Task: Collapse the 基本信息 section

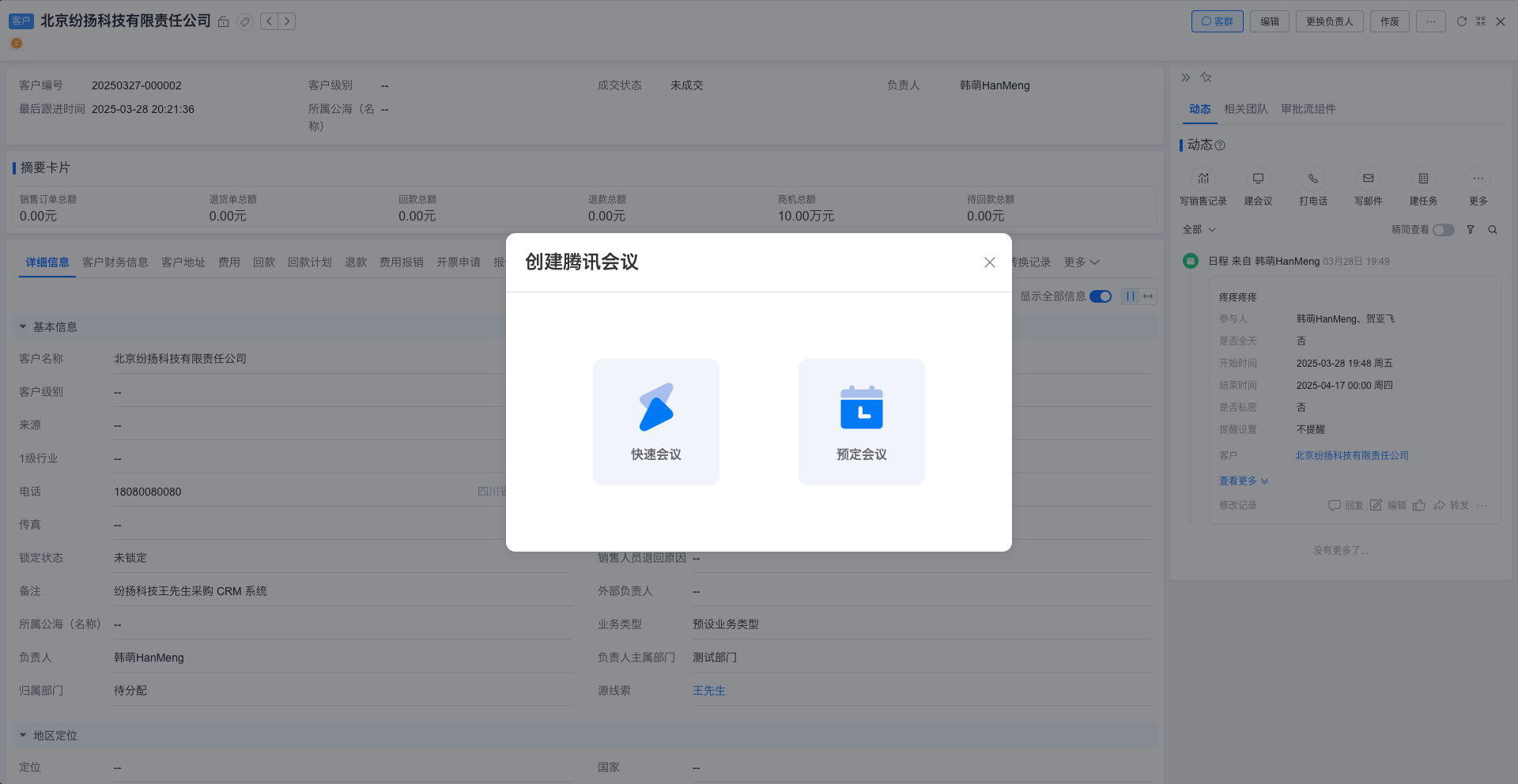Action: pyautogui.click(x=23, y=327)
